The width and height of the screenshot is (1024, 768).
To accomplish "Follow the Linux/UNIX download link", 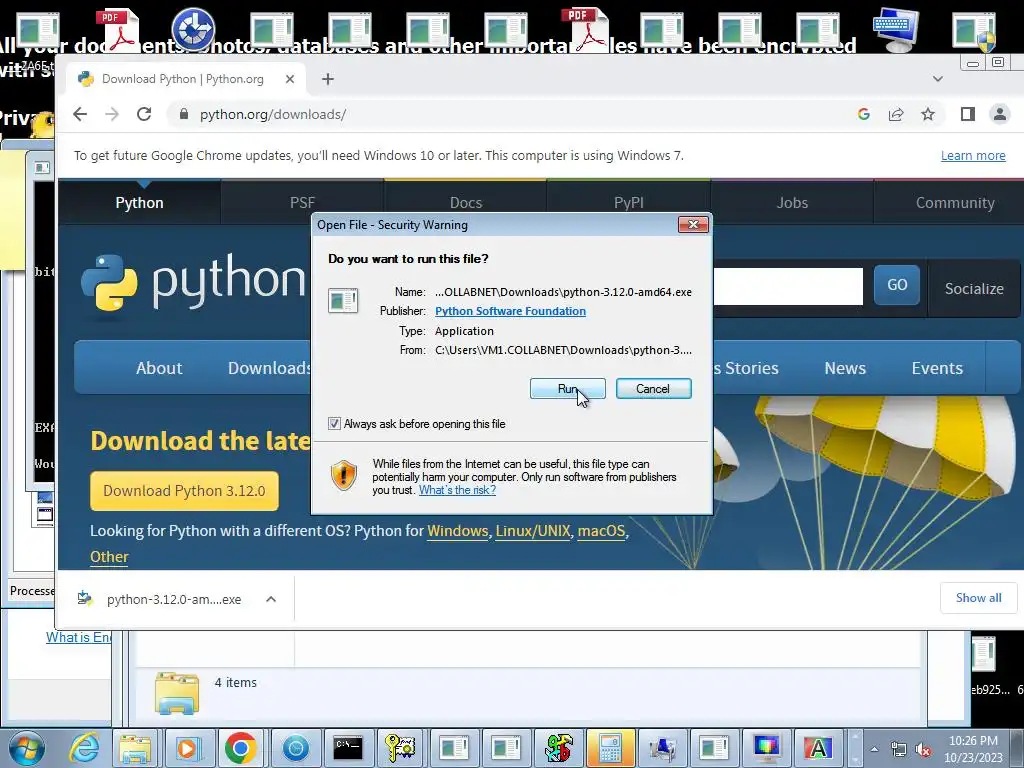I will [533, 531].
